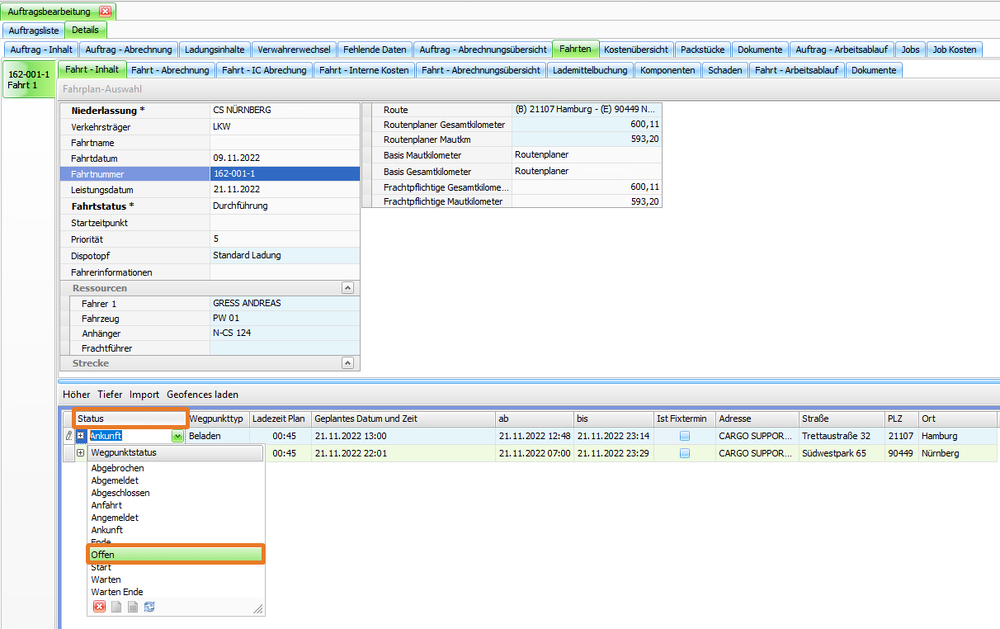Screen dimensions: 1000x629
Task: Click the blue refresh icon in dropdown footer
Action: (149, 607)
